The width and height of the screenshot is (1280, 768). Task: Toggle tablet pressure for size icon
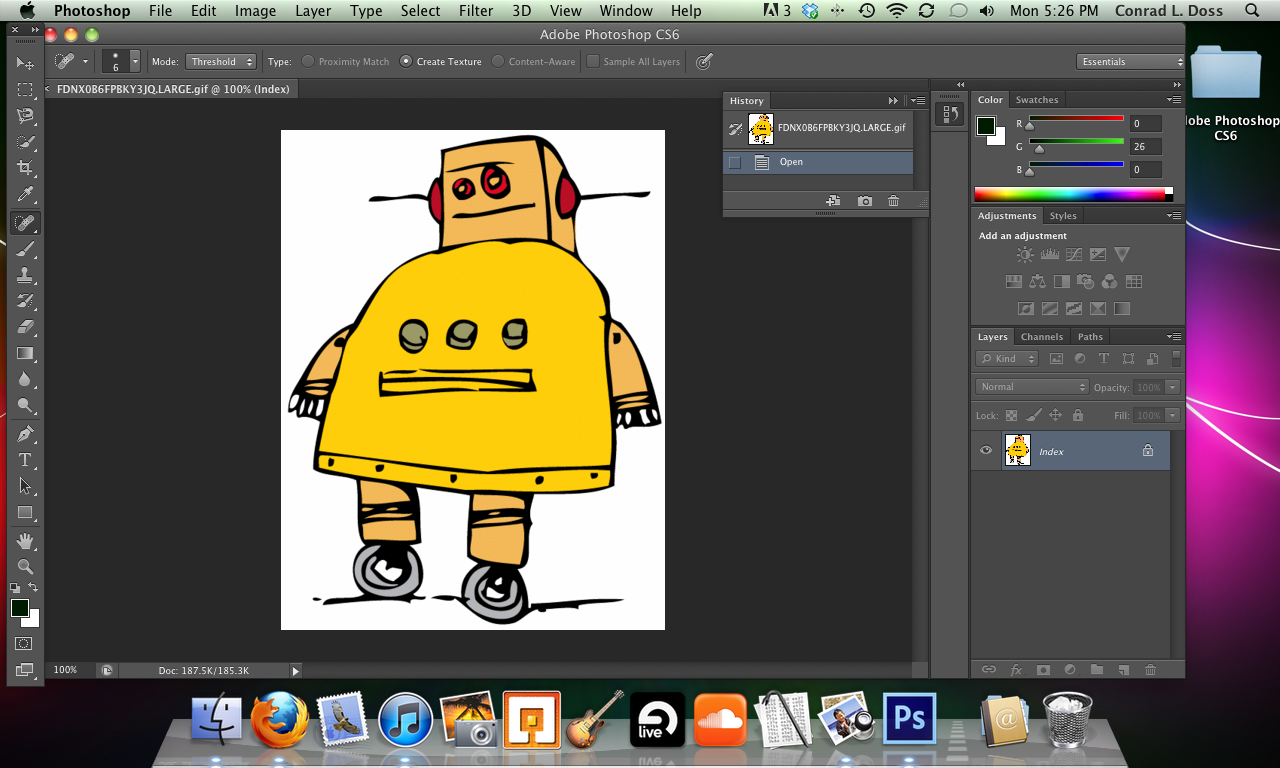click(x=704, y=62)
